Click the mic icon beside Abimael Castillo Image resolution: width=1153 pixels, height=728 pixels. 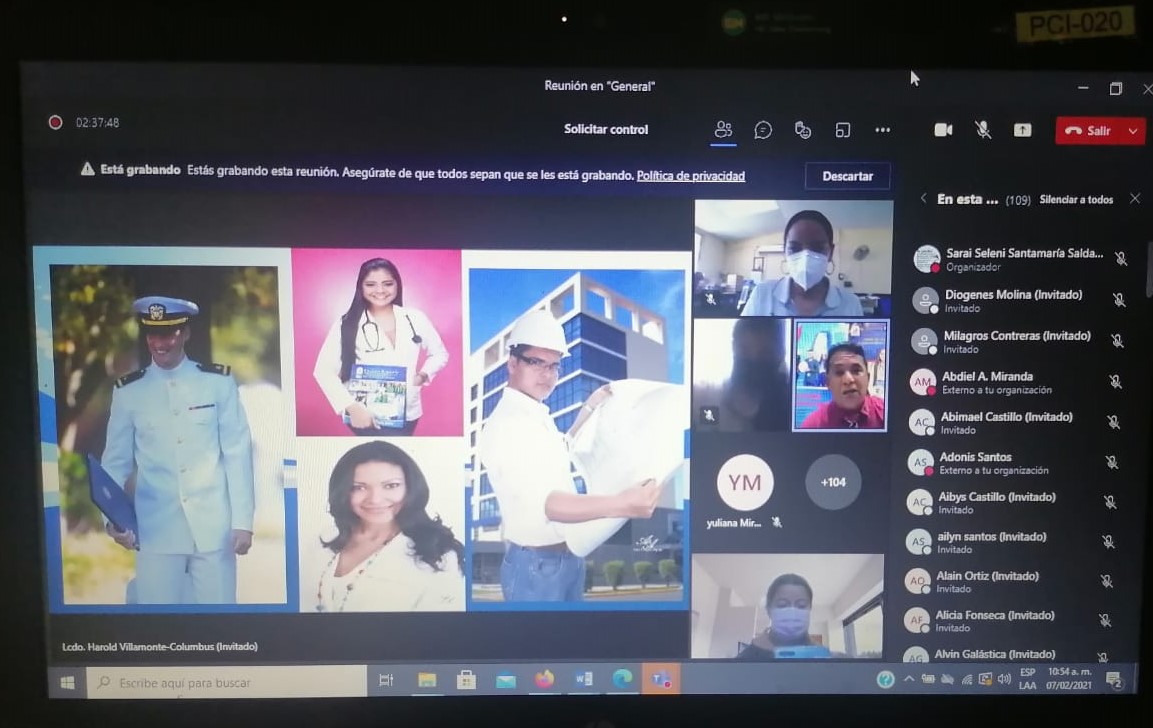[1113, 422]
